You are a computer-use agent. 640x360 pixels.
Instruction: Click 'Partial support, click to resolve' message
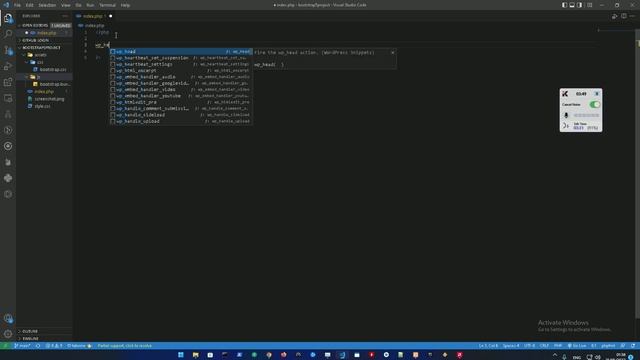[x=124, y=346]
